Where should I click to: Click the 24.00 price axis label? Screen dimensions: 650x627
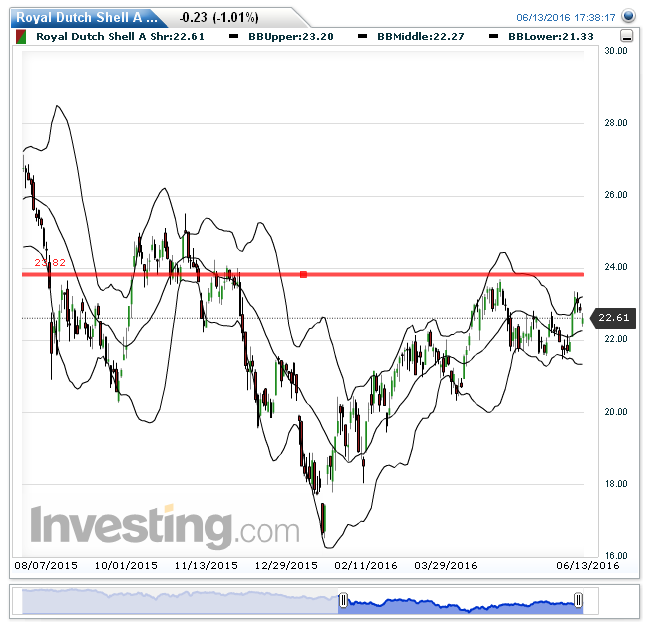pos(616,267)
